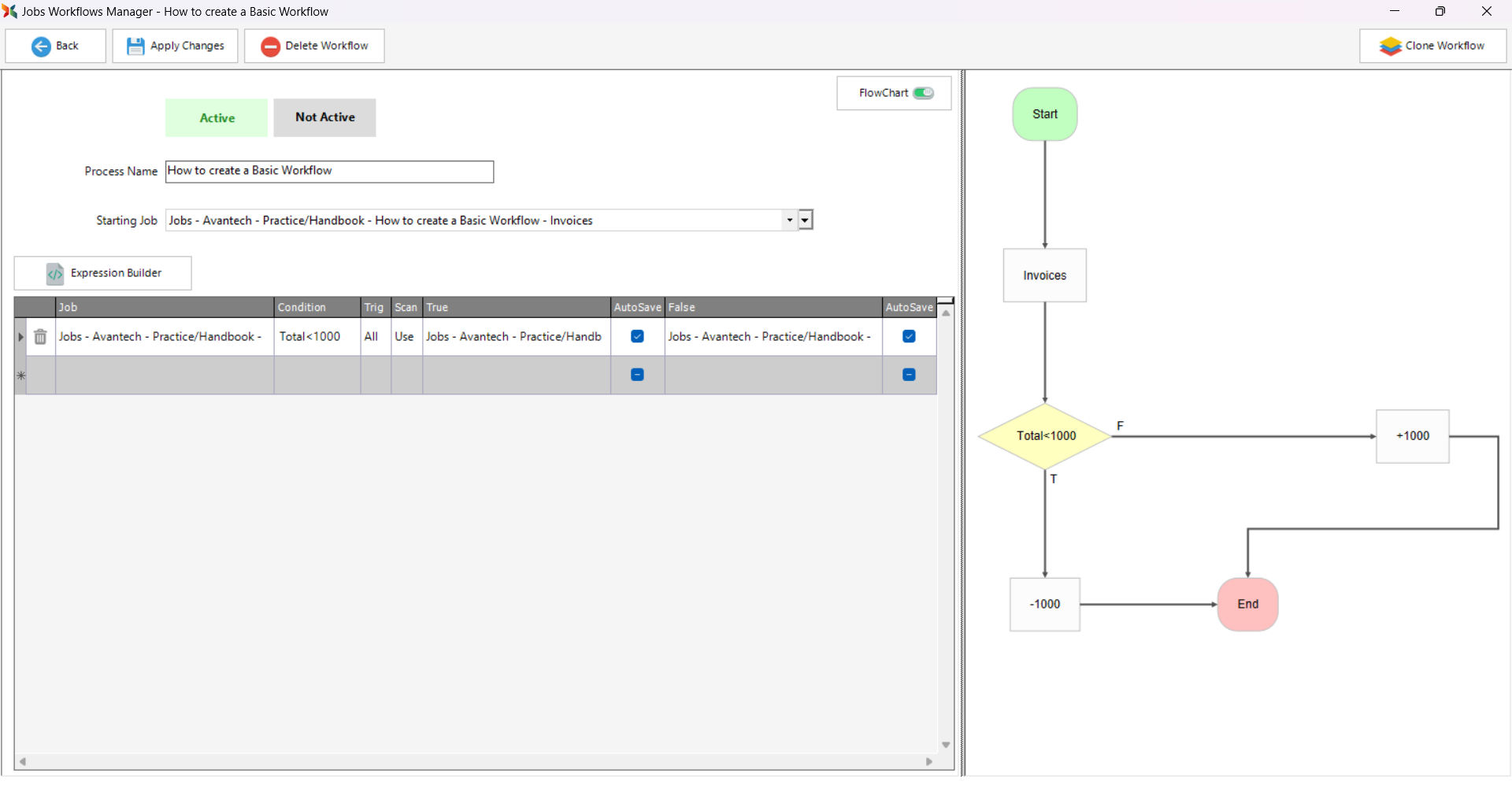Click the Clone Workflow layers icon
Image resolution: width=1512 pixels, height=803 pixels.
click(x=1390, y=46)
